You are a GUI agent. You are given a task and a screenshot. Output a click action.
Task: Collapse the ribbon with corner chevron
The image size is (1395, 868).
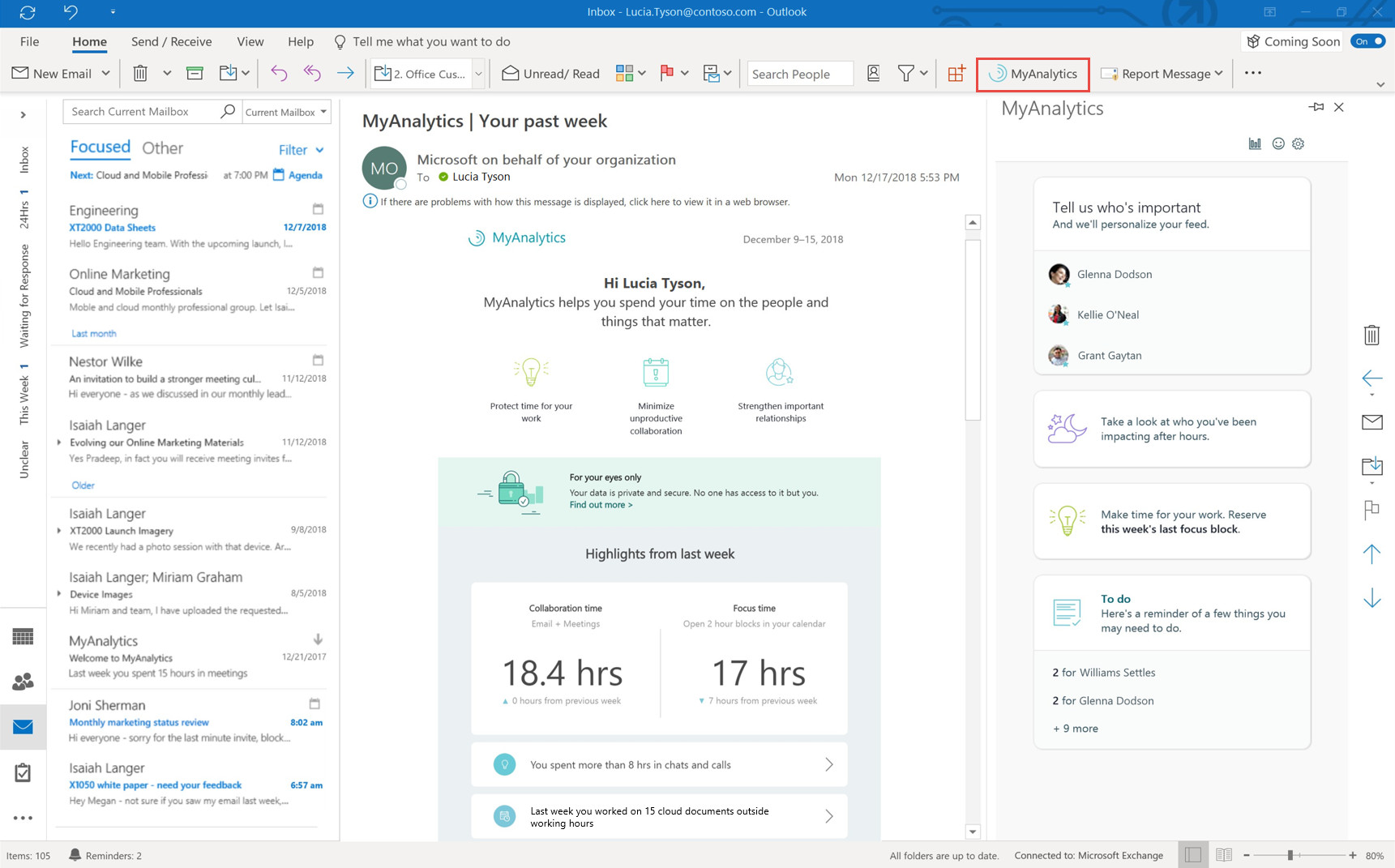pyautogui.click(x=1380, y=84)
